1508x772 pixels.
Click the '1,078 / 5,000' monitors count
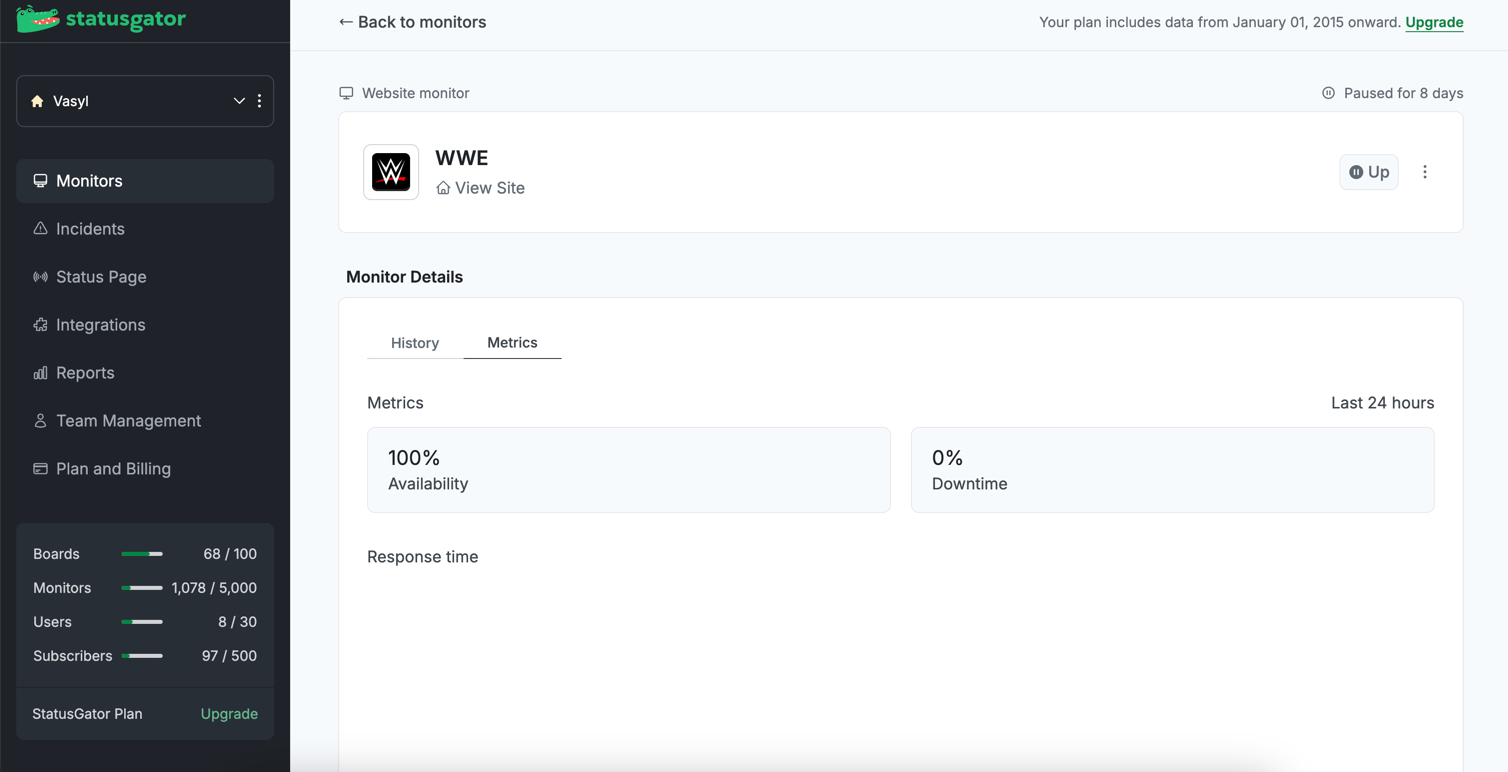(214, 588)
